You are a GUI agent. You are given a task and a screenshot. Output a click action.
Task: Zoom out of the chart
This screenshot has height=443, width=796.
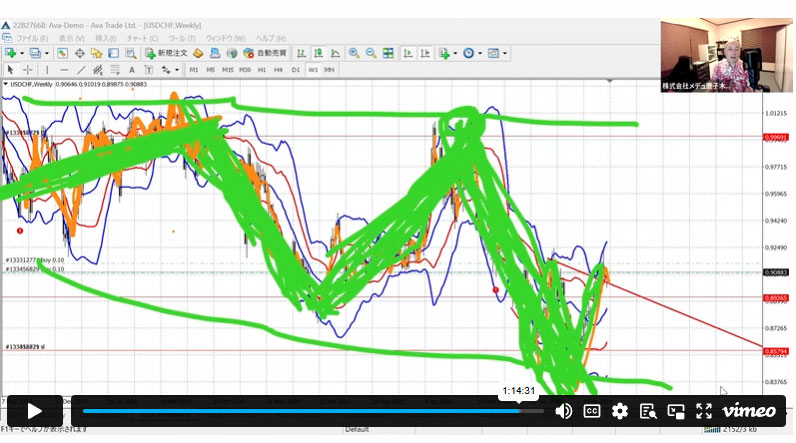coord(370,53)
